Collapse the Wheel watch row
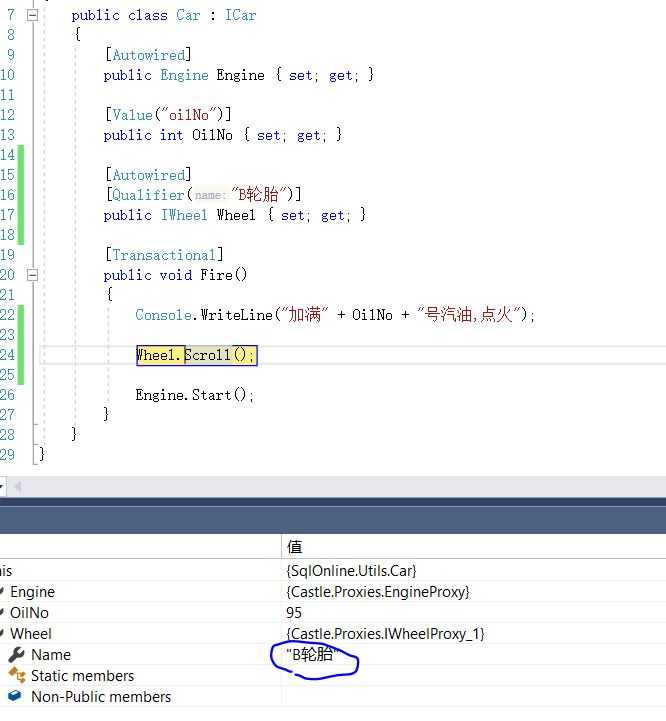The width and height of the screenshot is (666, 721). point(2,634)
